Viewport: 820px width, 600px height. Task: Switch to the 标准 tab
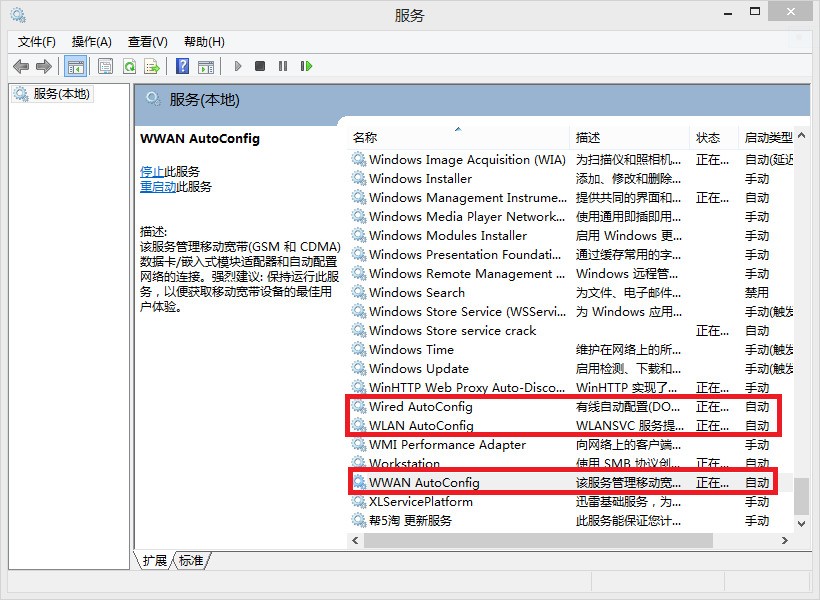tap(191, 561)
